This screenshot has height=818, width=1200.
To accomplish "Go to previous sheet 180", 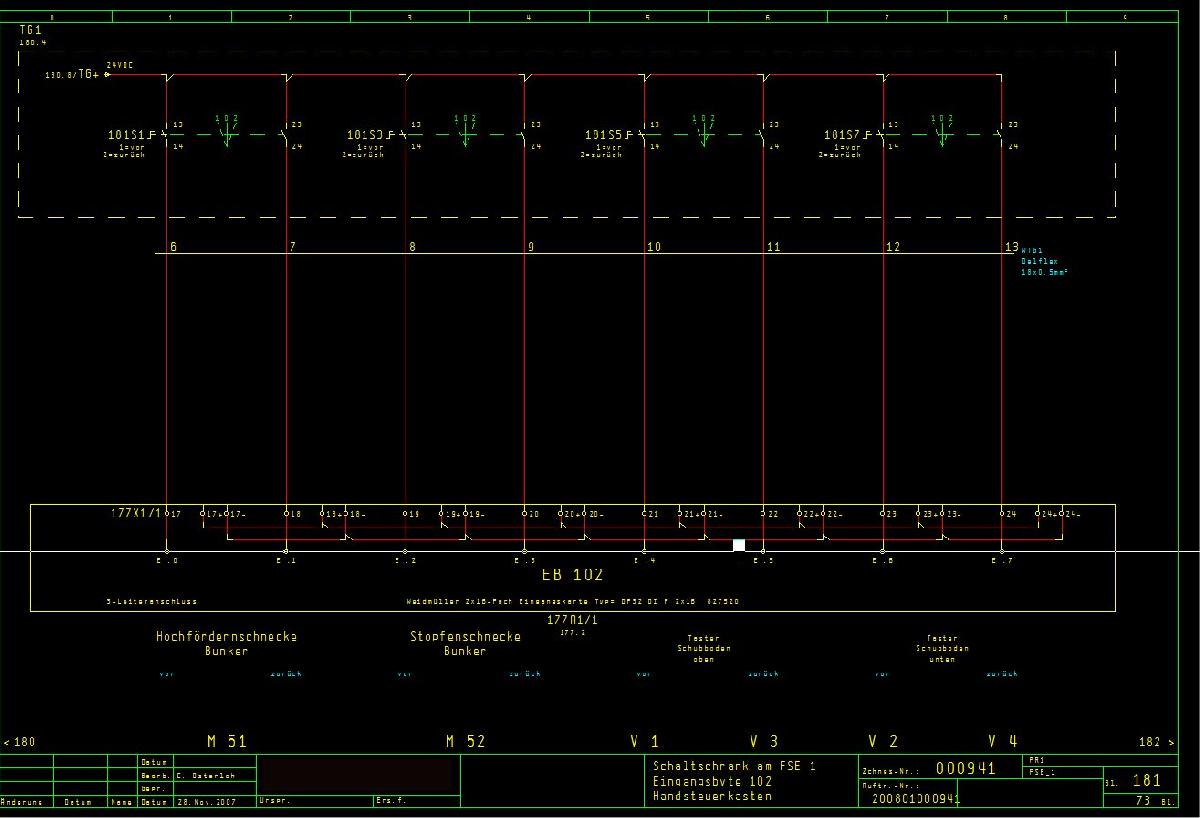I will 20,742.
